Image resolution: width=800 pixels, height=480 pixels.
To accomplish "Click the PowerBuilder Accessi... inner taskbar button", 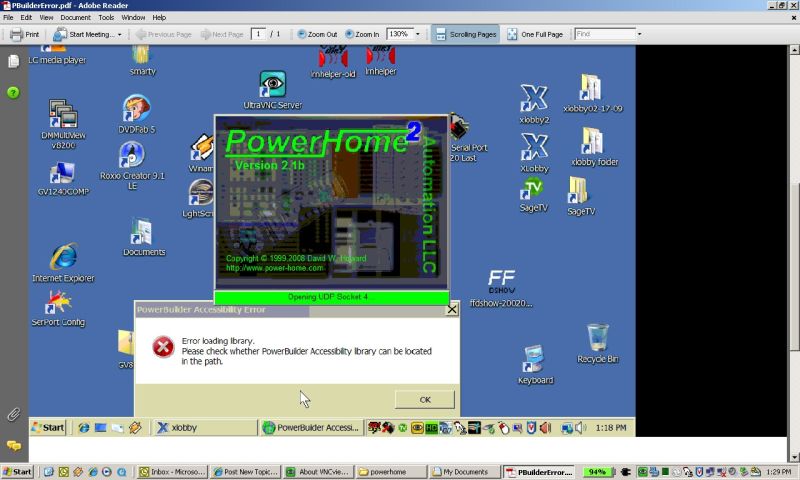I will [312, 427].
